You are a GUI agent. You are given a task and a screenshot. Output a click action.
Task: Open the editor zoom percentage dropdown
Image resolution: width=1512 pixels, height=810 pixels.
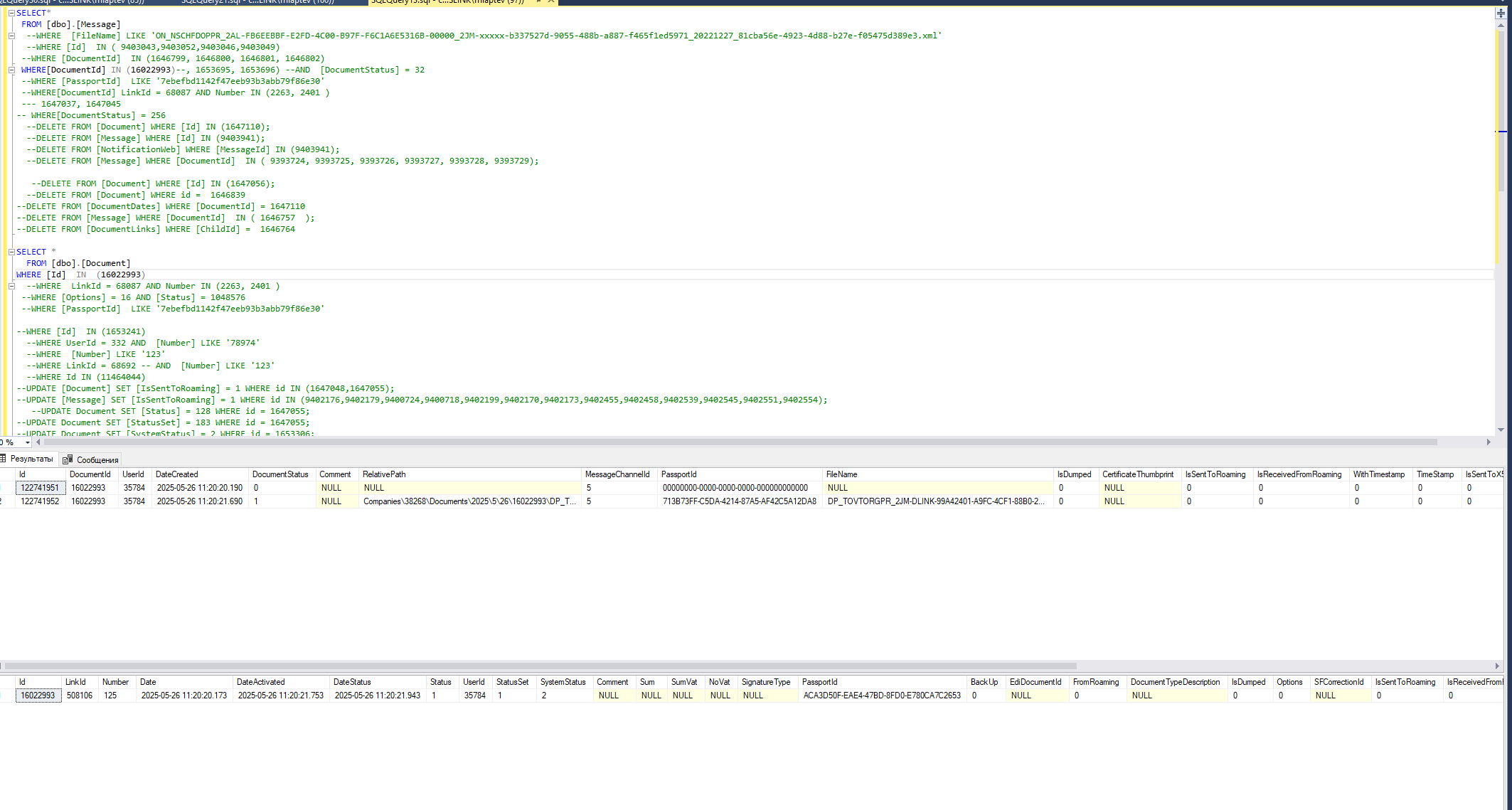28,442
